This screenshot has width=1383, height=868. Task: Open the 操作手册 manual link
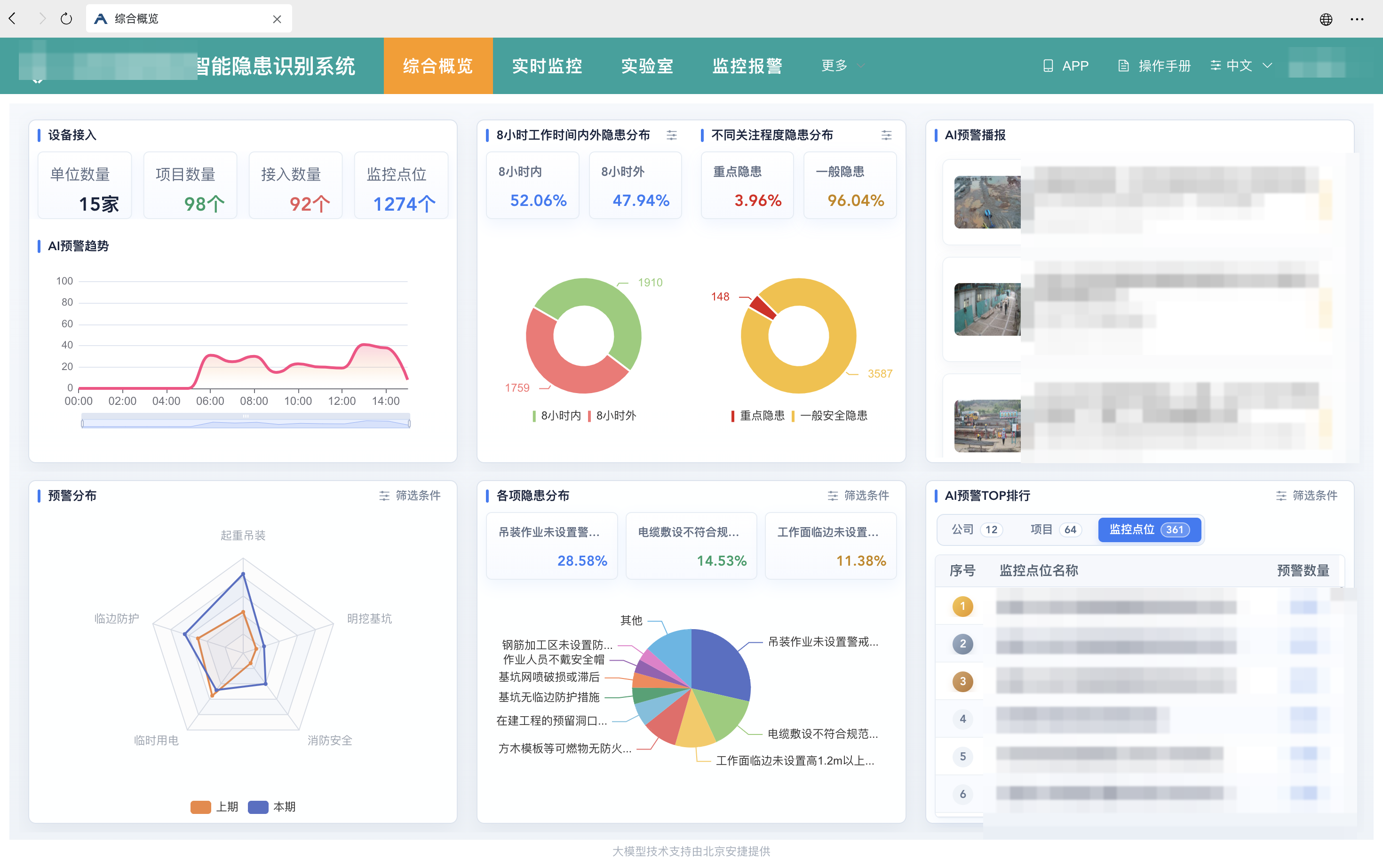(1154, 66)
